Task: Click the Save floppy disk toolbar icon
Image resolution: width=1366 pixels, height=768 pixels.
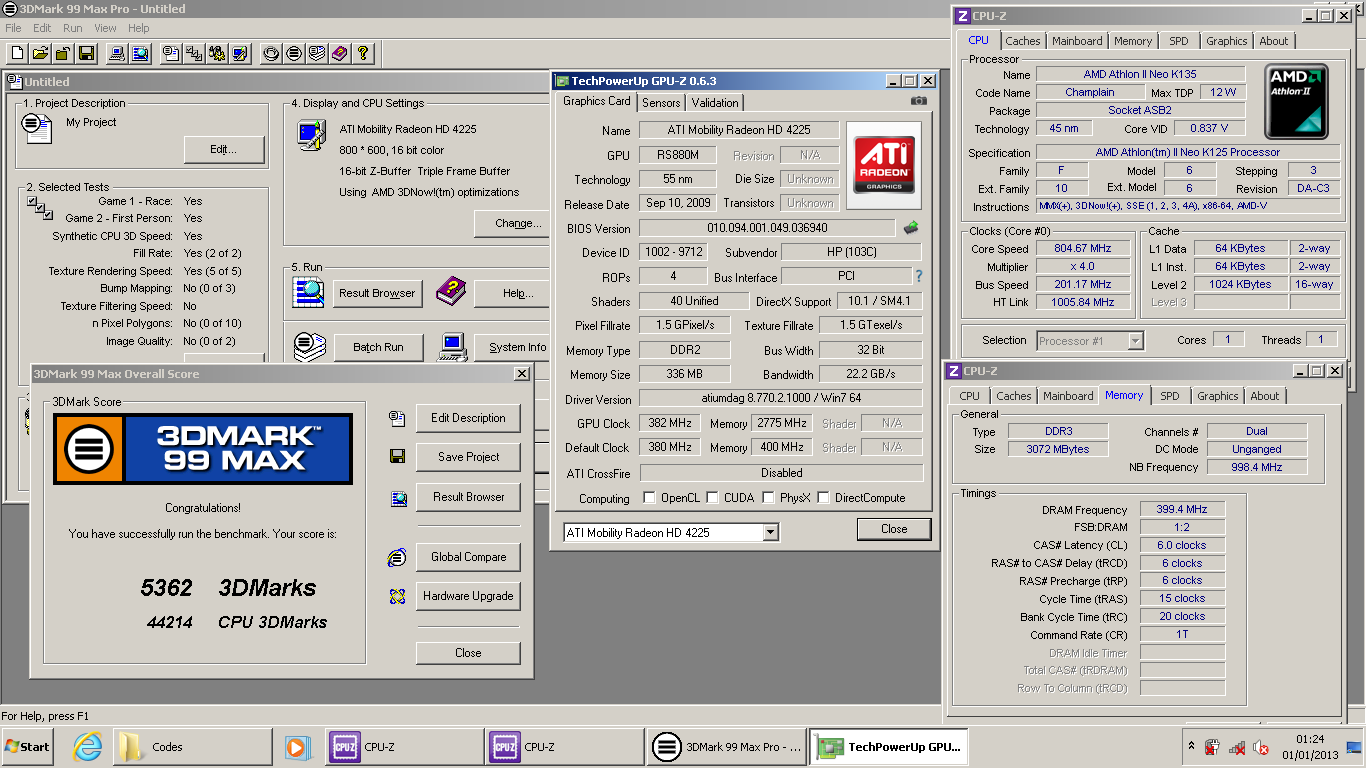Action: [86, 53]
